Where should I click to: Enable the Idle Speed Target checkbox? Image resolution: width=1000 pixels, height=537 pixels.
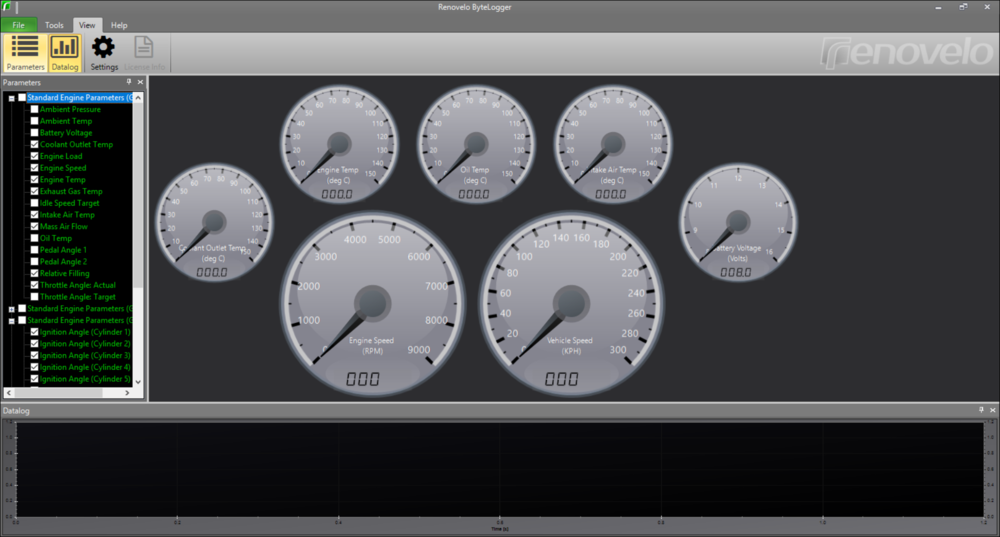click(34, 203)
